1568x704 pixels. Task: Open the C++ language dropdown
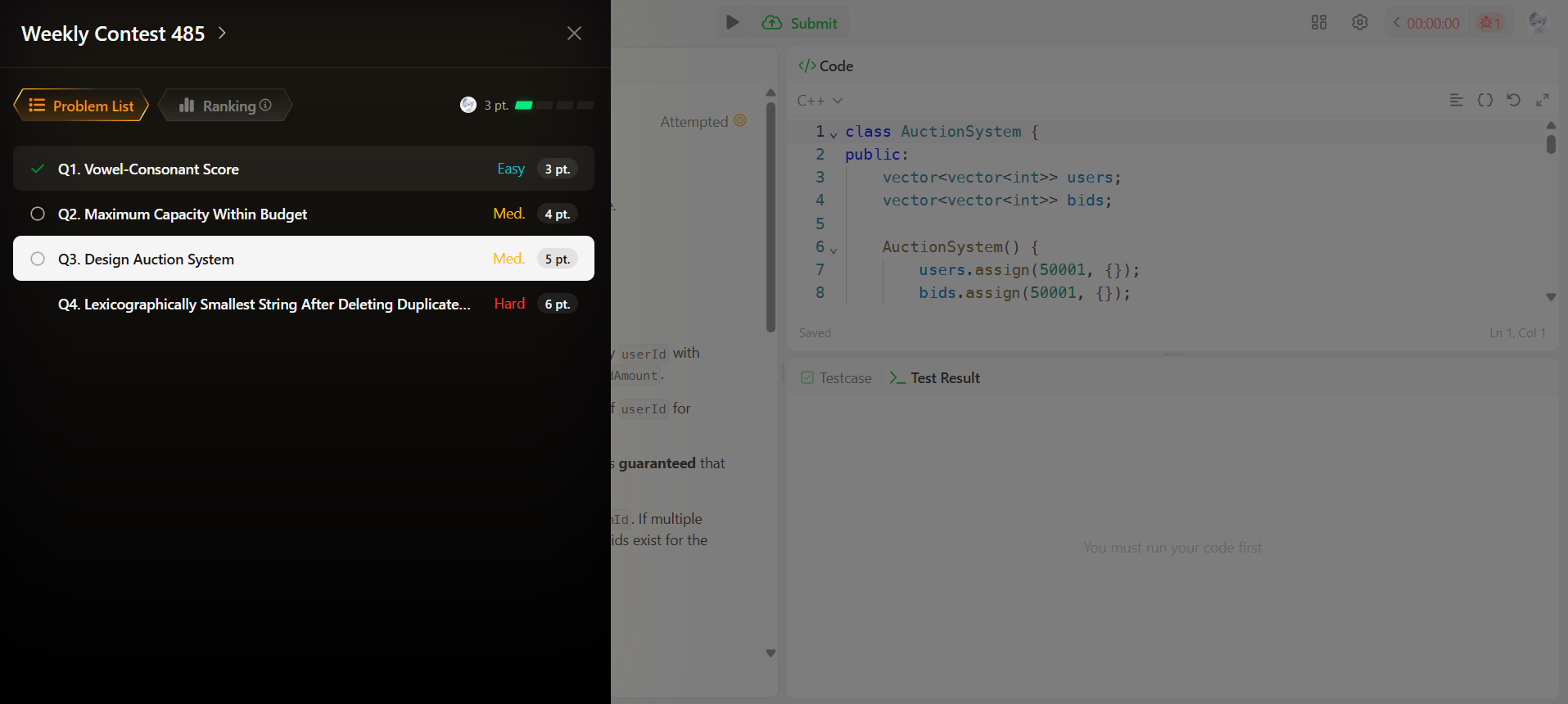819,101
